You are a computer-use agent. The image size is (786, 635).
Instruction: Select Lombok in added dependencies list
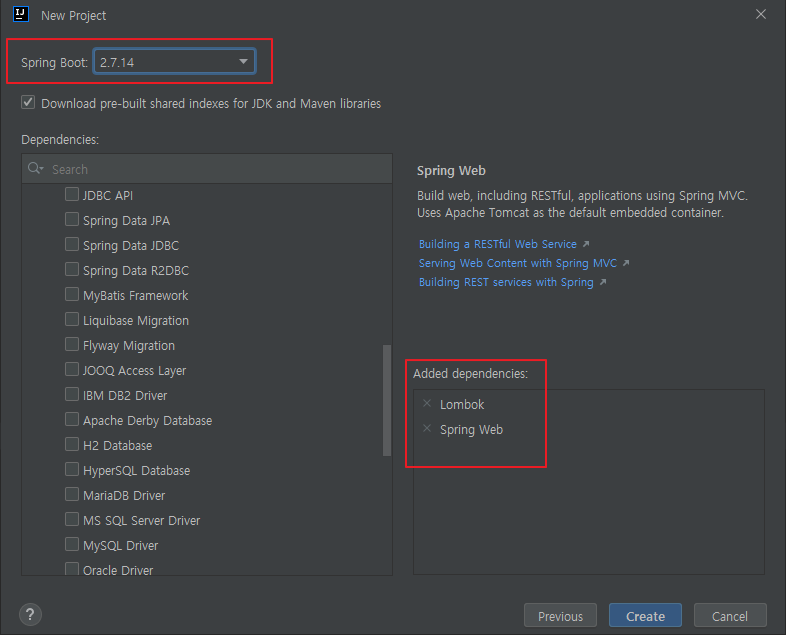462,404
